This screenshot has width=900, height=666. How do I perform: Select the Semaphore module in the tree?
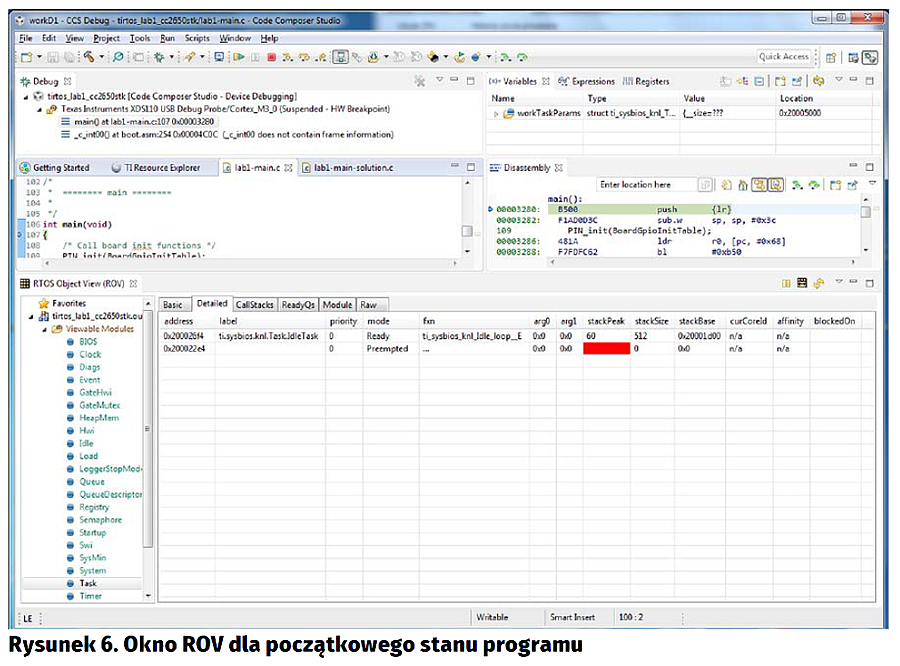tap(100, 520)
